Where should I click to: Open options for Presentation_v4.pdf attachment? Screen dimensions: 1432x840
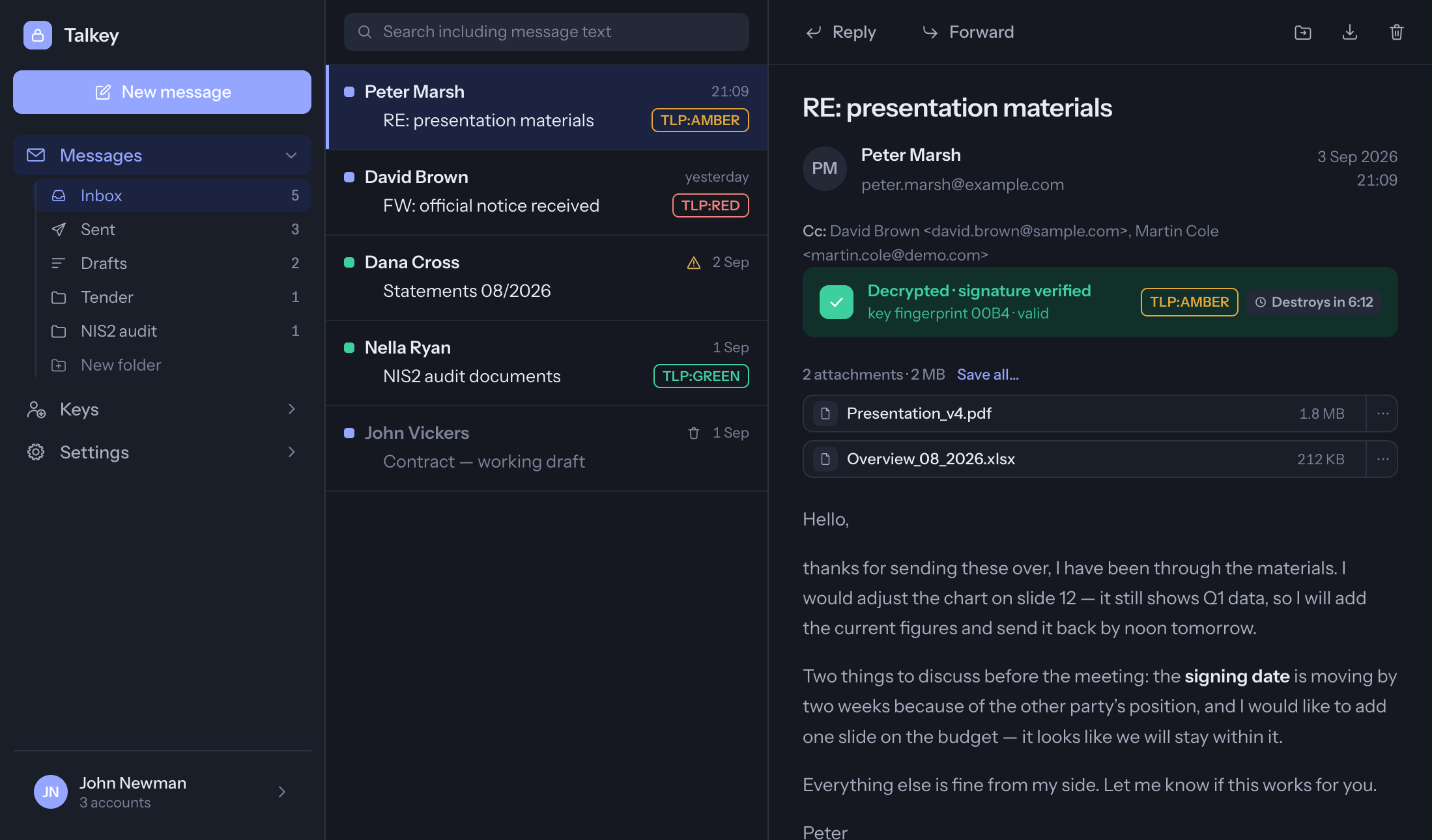[1382, 413]
